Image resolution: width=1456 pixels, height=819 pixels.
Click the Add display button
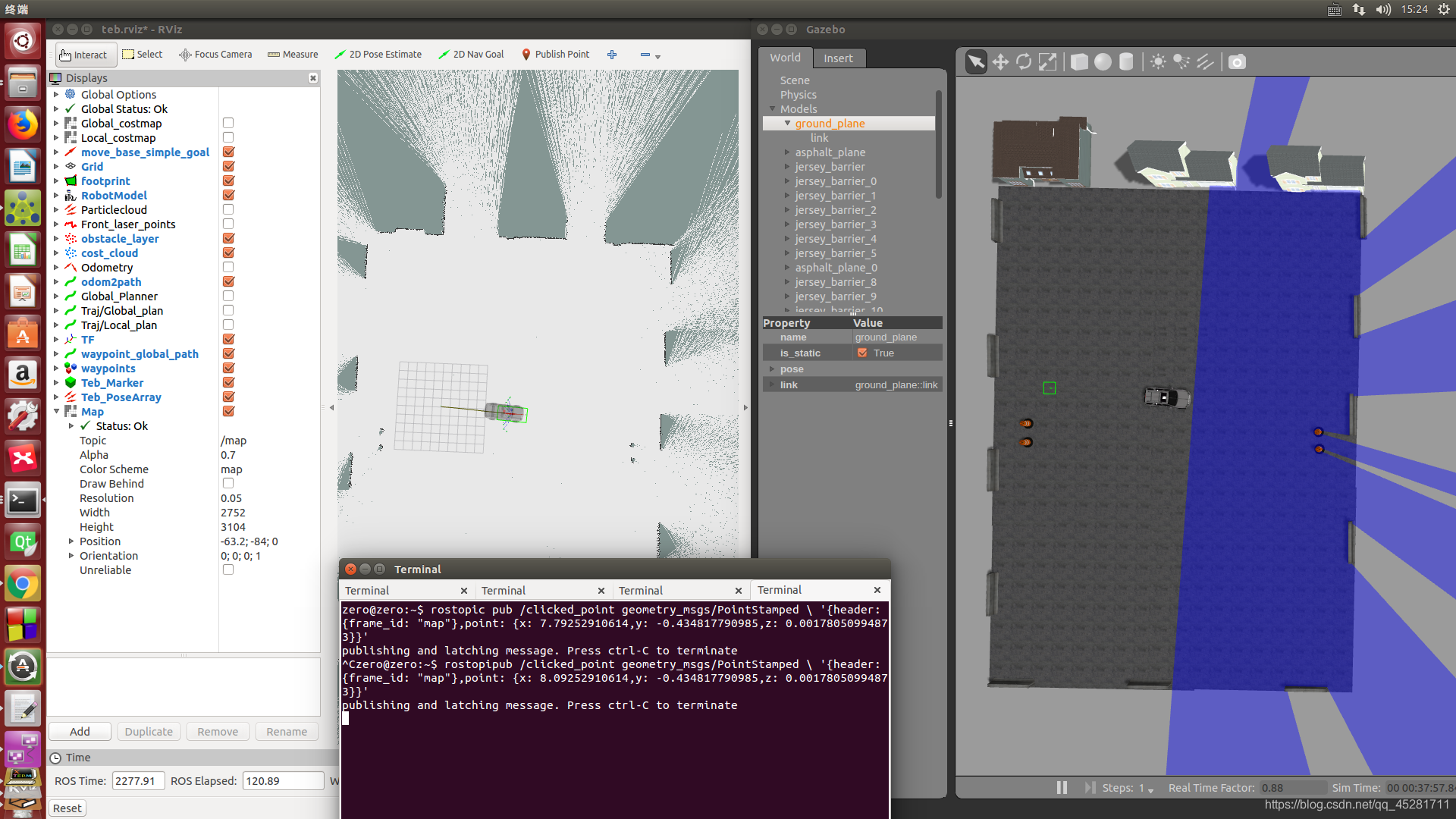click(80, 732)
